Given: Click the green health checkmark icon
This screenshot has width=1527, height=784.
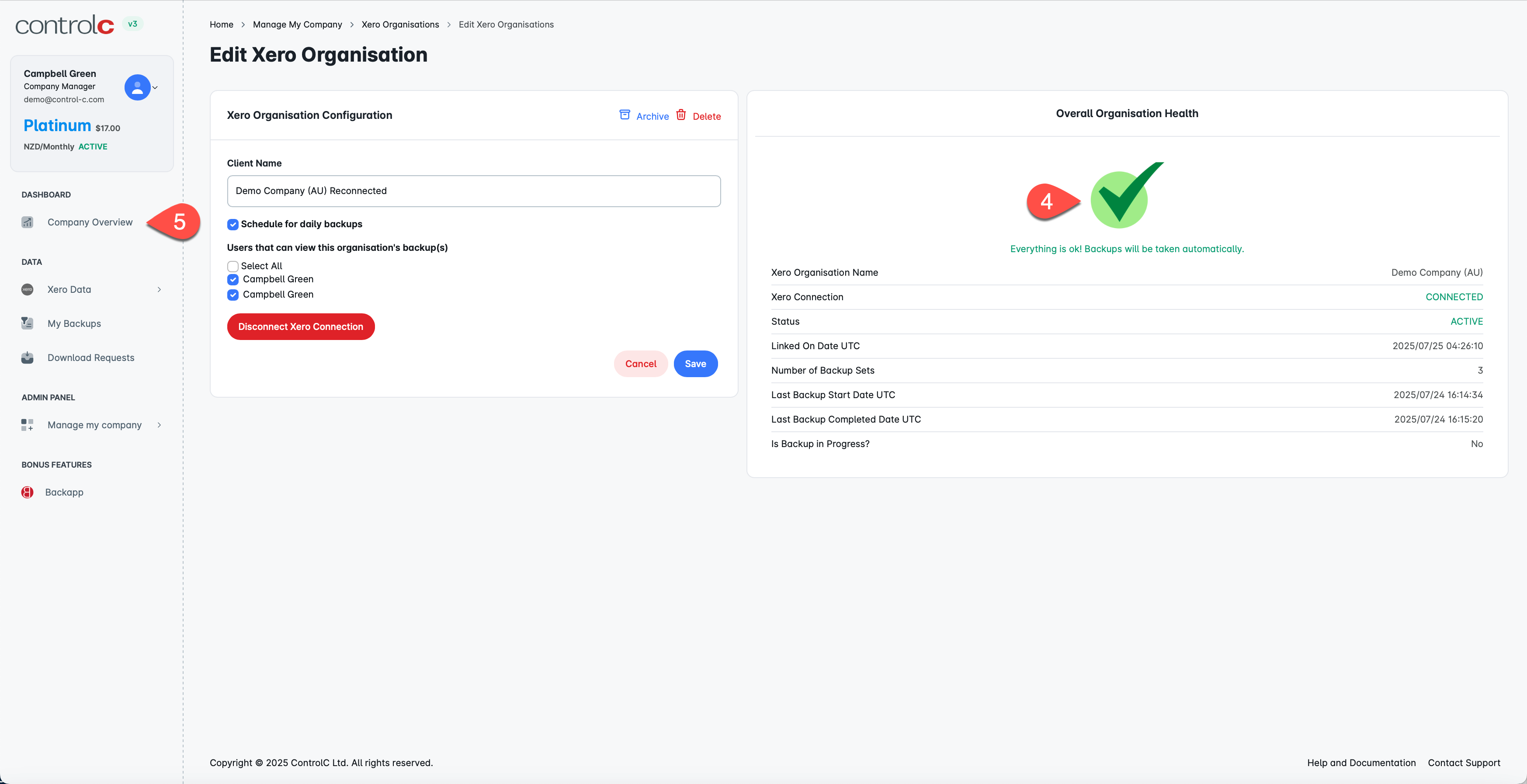Looking at the screenshot, I should point(1126,195).
